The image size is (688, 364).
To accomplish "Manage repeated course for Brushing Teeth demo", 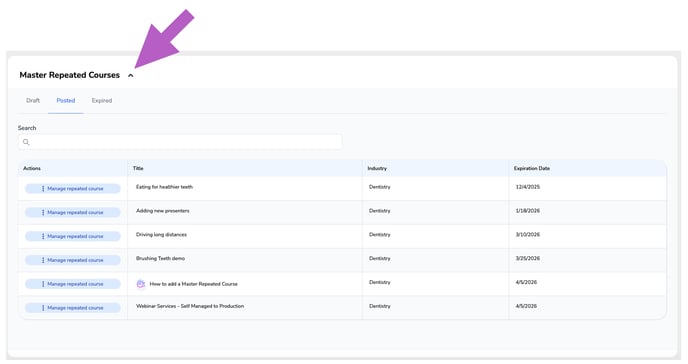I will [73, 260].
